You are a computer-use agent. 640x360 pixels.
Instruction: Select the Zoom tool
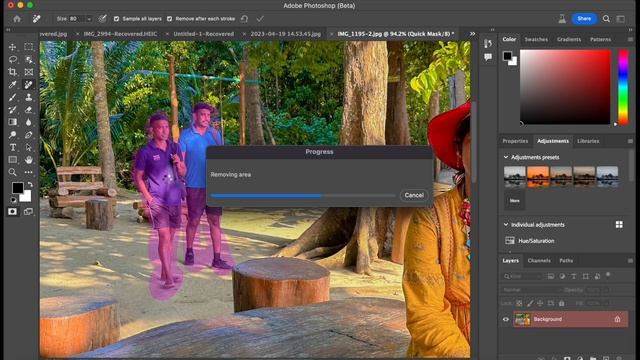[13, 172]
